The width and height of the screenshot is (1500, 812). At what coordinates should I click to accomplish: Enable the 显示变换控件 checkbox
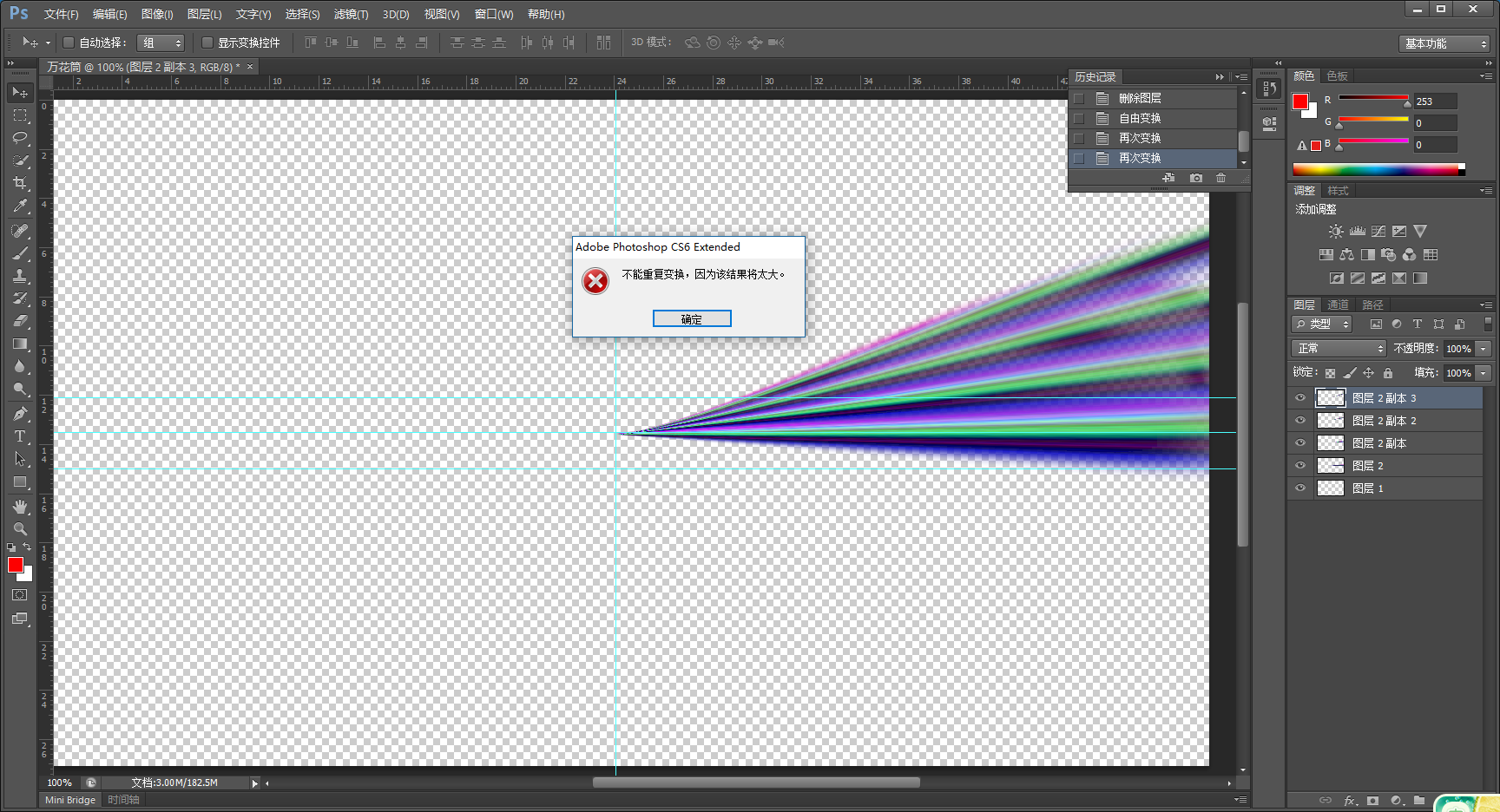(x=207, y=43)
